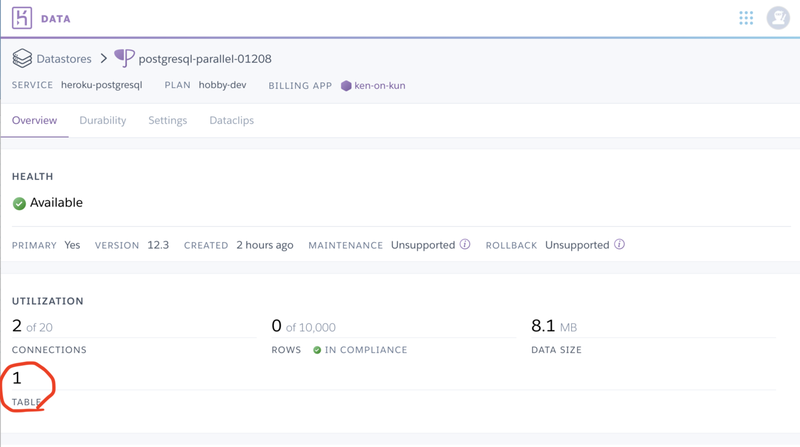Click the breadcrumb chevron after Datastores

[x=104, y=58]
